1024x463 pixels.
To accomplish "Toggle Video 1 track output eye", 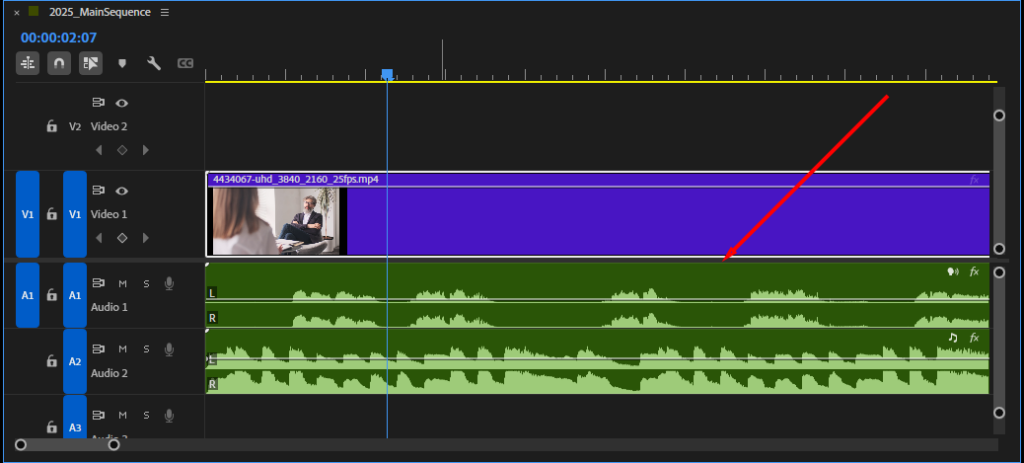I will pos(121,191).
